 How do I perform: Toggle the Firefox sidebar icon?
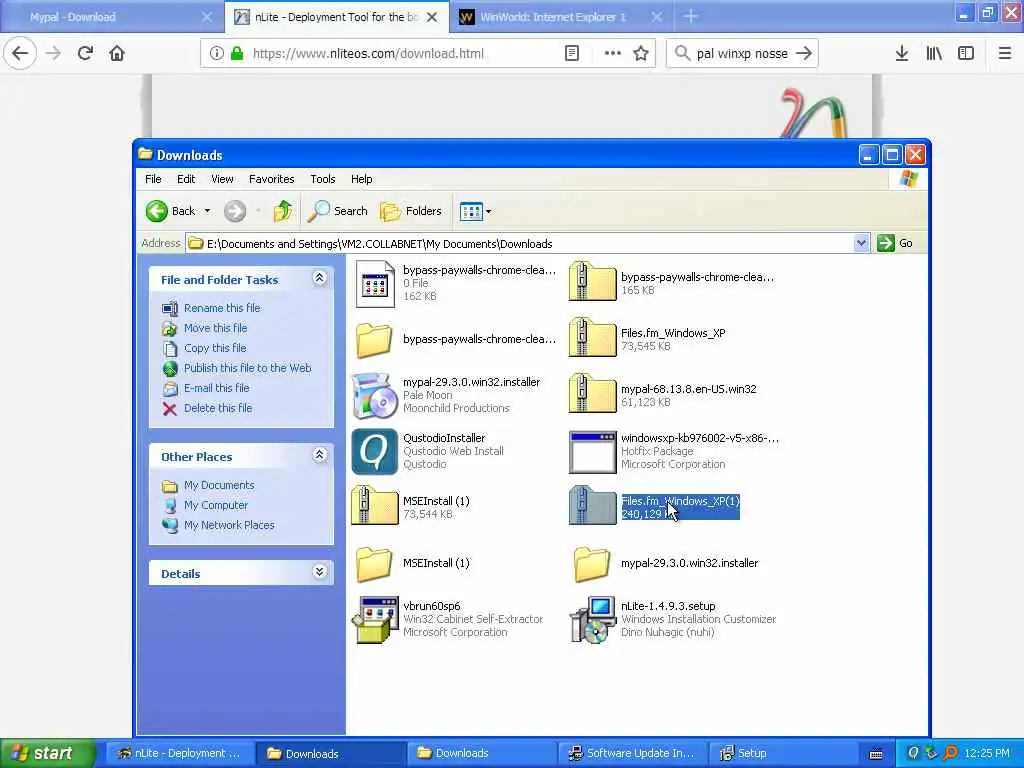pos(966,53)
